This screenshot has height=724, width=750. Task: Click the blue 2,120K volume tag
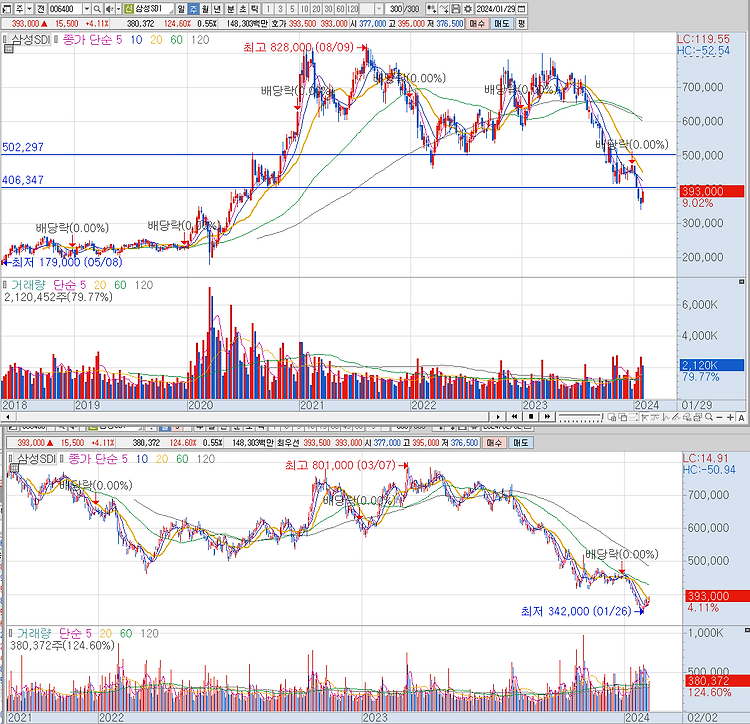712,365
